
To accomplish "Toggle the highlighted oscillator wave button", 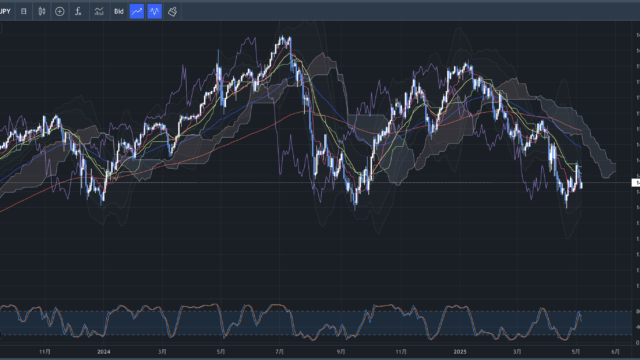I will tap(155, 11).
